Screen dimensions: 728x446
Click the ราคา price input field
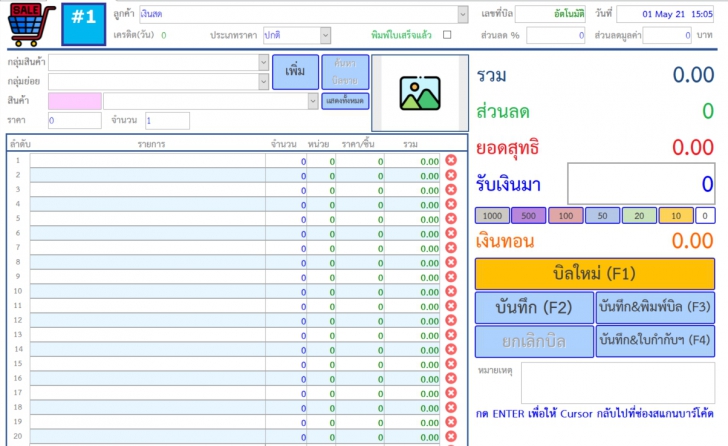(x=75, y=121)
